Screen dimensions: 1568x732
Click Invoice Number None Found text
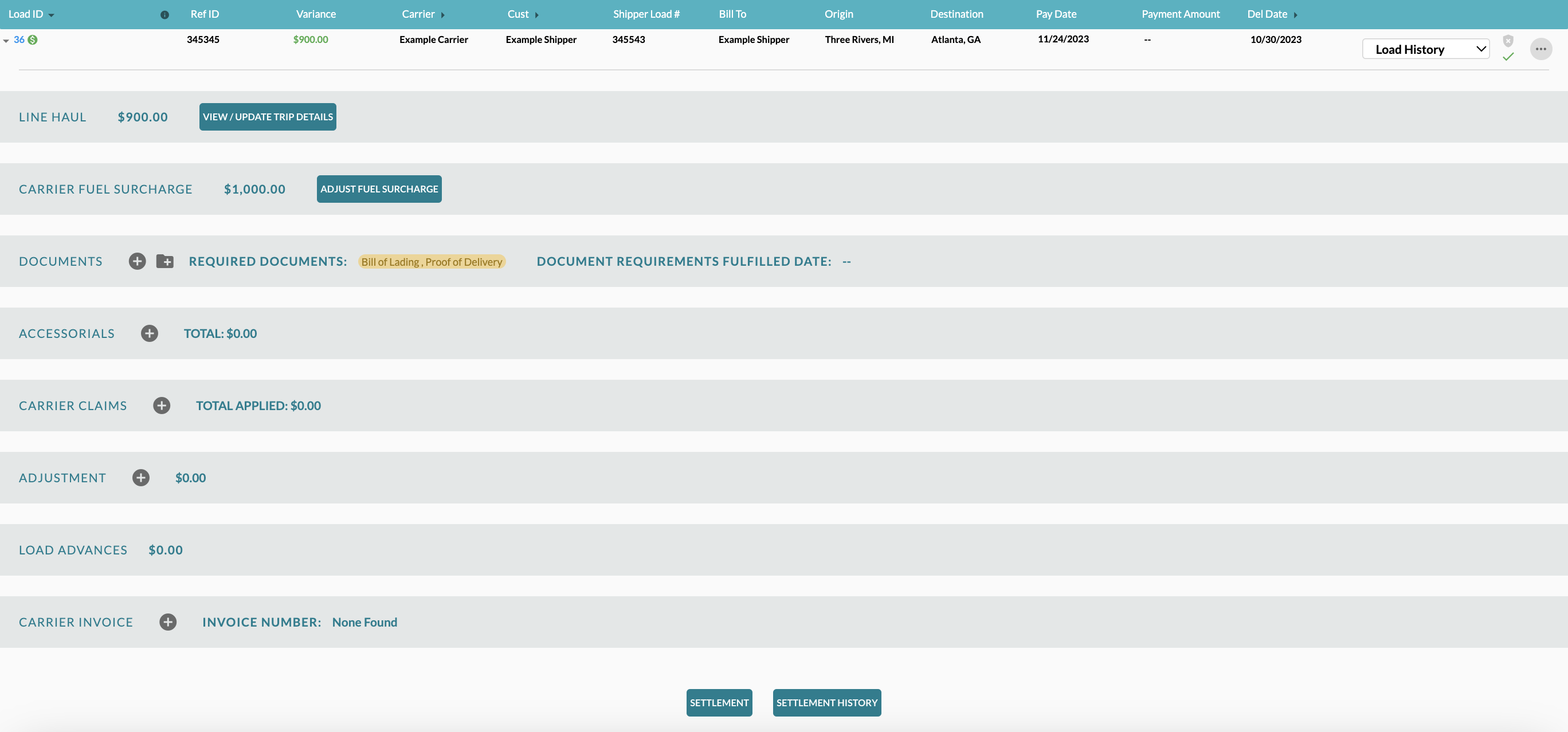click(364, 622)
